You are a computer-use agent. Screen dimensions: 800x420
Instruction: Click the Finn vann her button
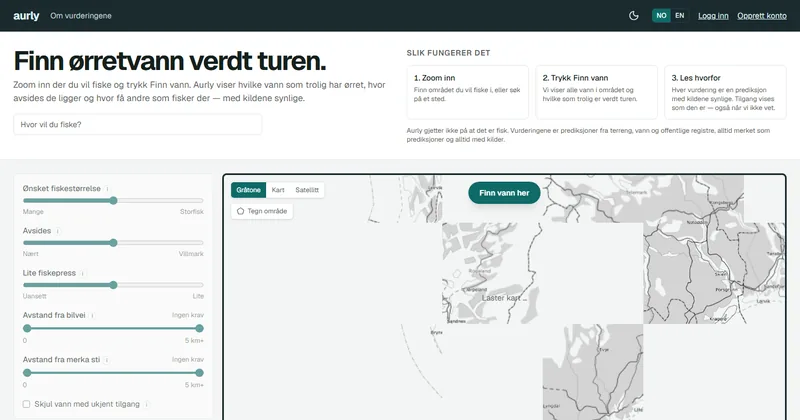504,193
